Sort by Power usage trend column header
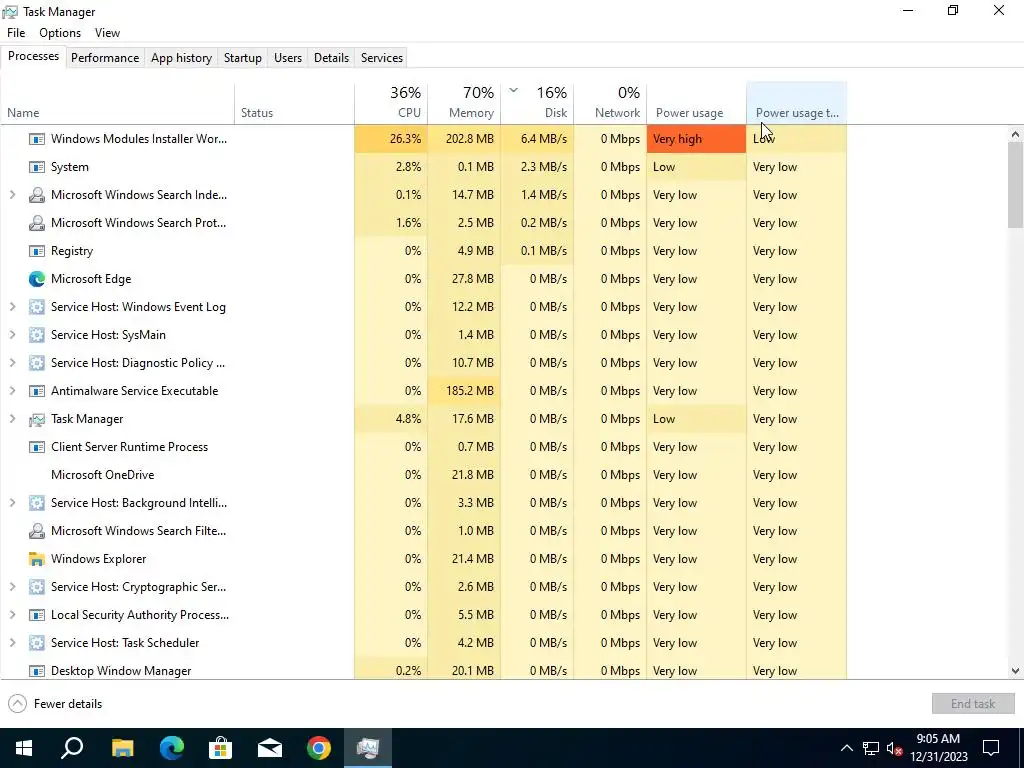Image resolution: width=1024 pixels, height=768 pixels. [797, 103]
